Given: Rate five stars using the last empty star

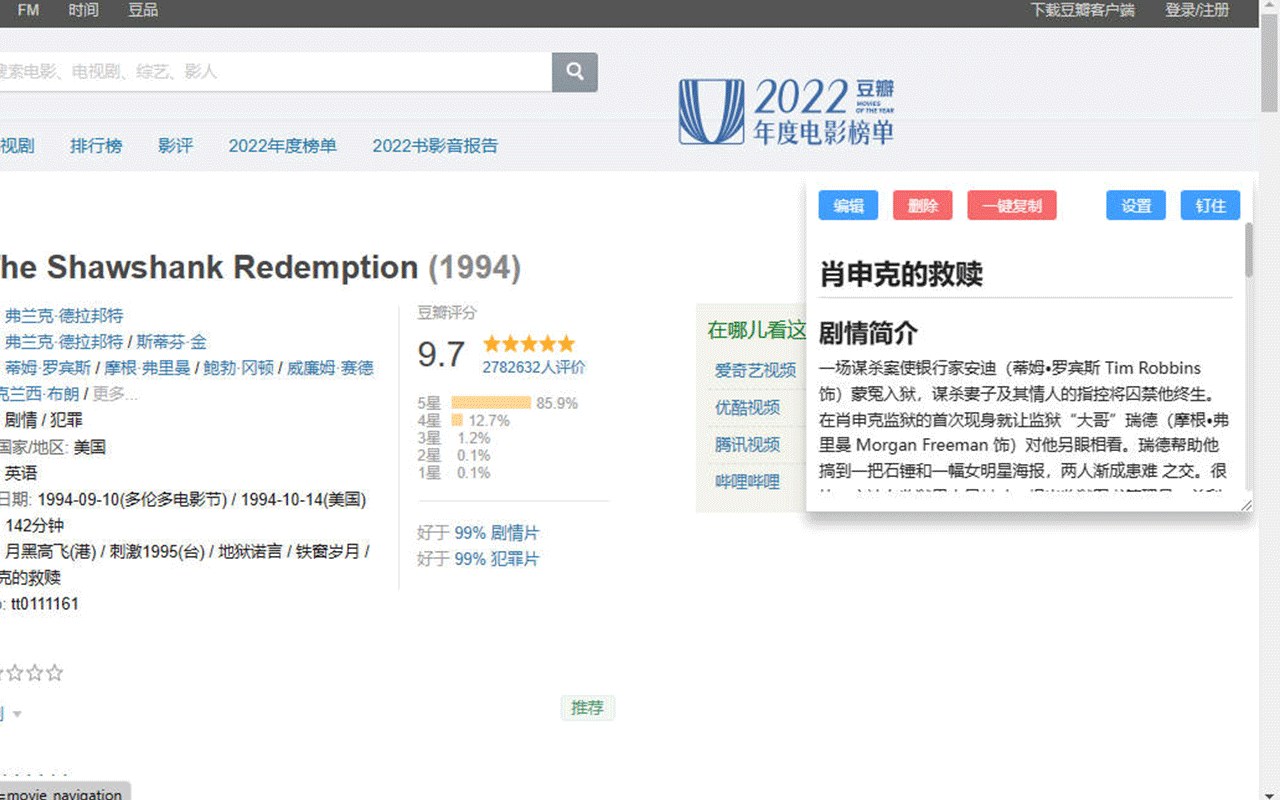Looking at the screenshot, I should [x=55, y=673].
